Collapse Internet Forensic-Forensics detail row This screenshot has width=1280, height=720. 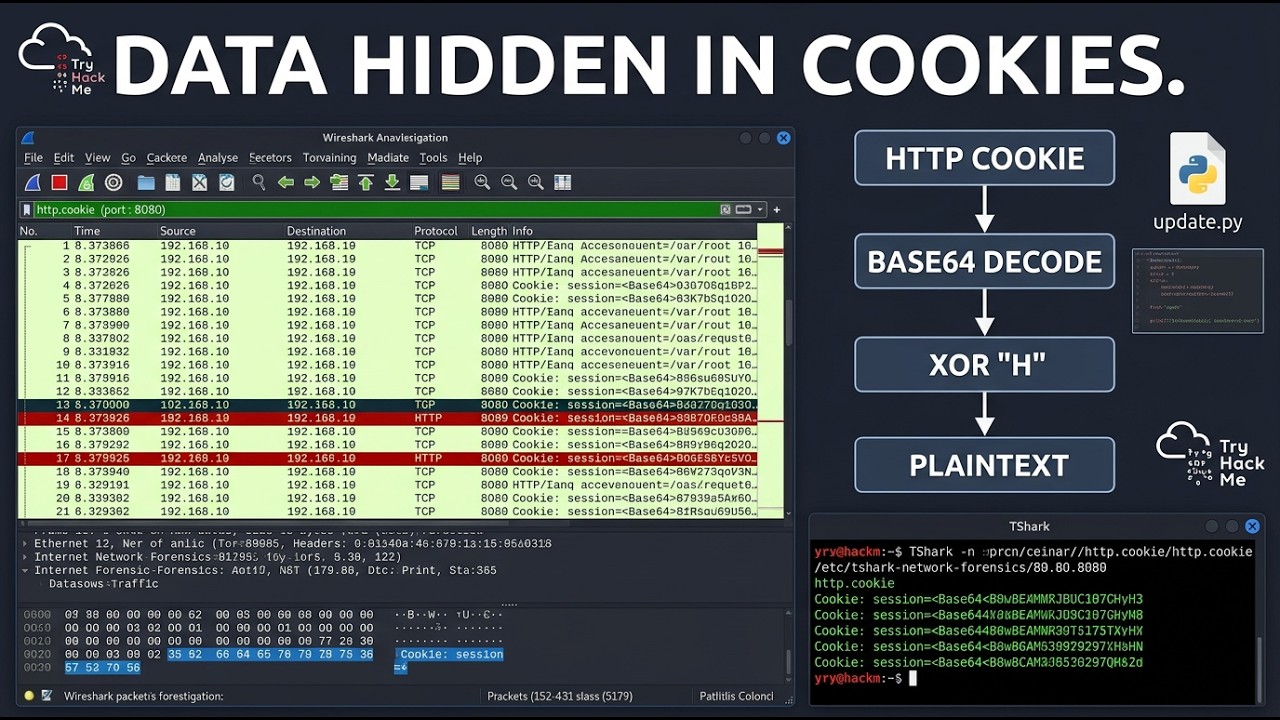coord(25,570)
